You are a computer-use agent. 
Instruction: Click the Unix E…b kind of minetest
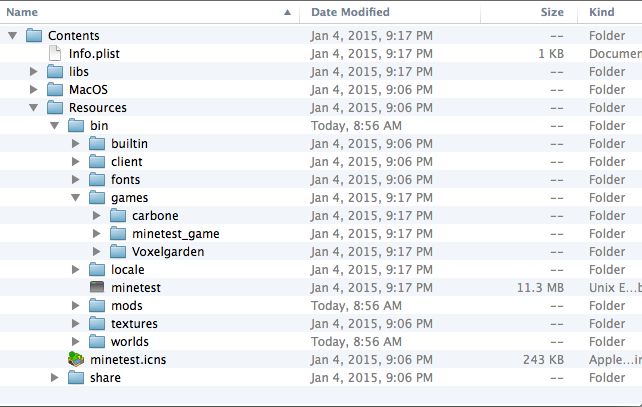pyautogui.click(x=615, y=288)
